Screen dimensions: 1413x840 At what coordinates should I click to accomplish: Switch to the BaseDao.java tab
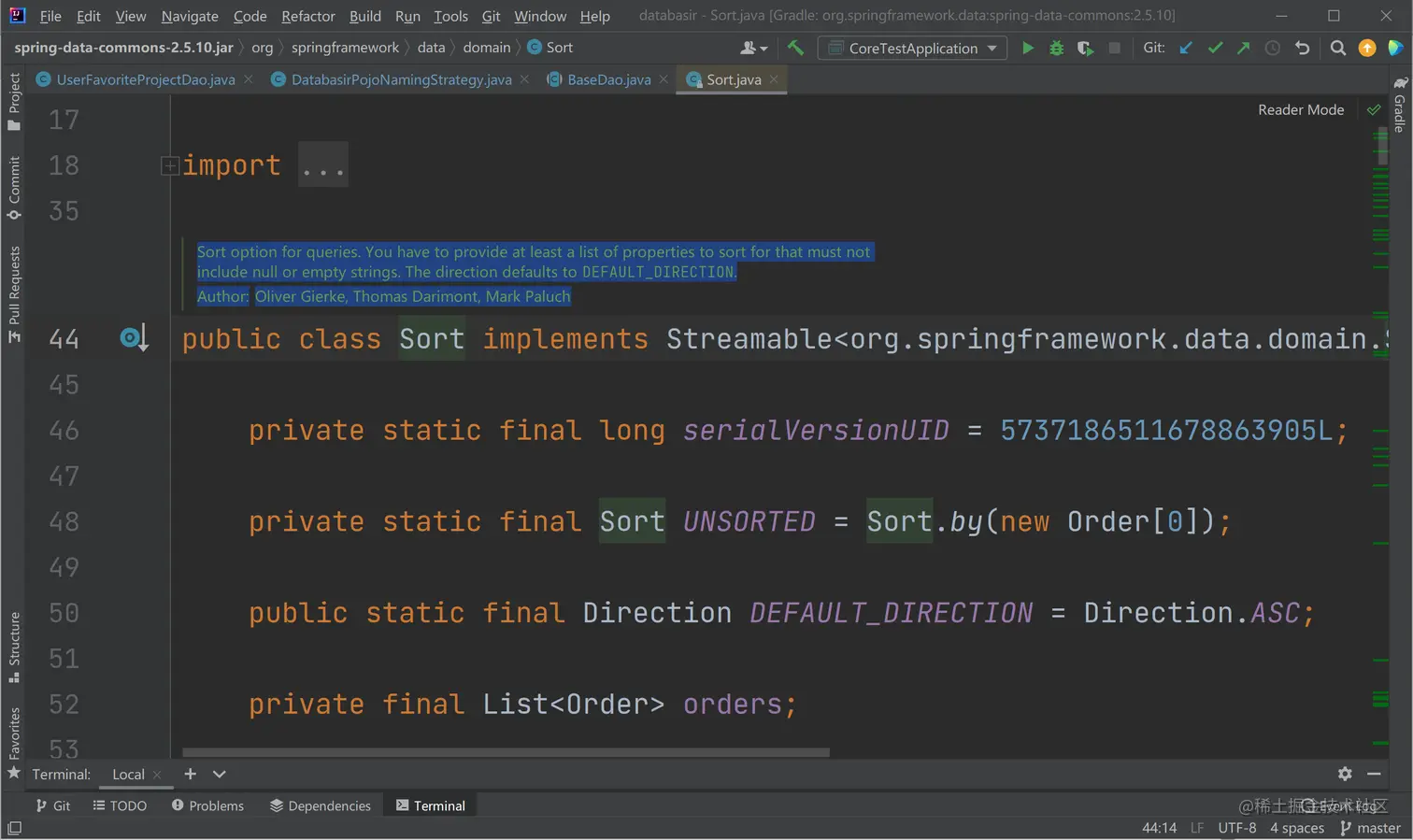[x=608, y=79]
